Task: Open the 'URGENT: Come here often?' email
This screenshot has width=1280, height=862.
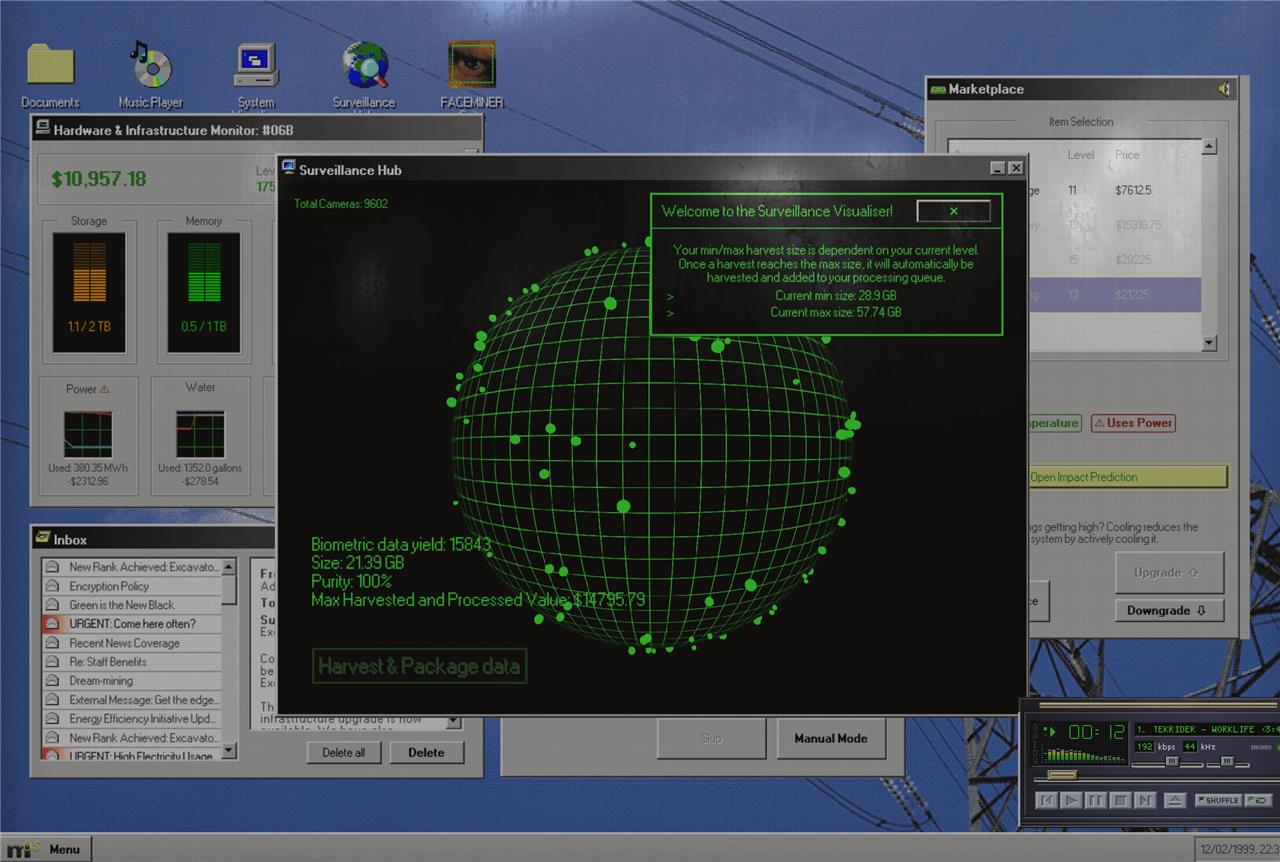Action: tap(132, 624)
